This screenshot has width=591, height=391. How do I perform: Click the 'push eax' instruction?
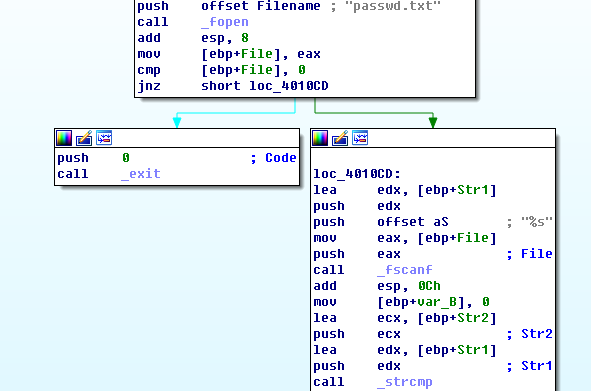tap(357, 254)
